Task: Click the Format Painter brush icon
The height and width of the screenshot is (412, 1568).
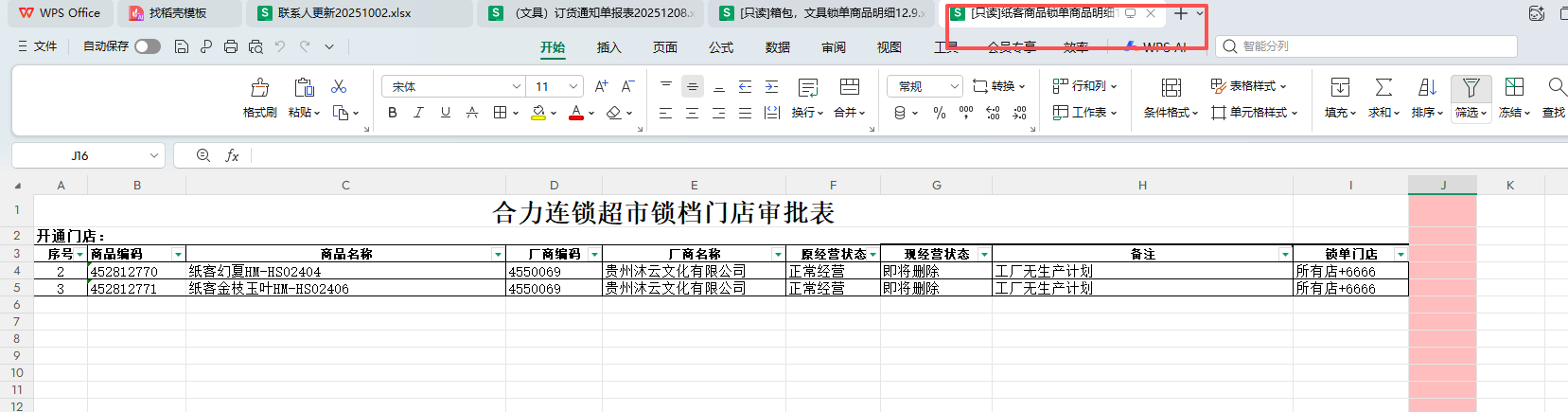Action: [x=259, y=88]
